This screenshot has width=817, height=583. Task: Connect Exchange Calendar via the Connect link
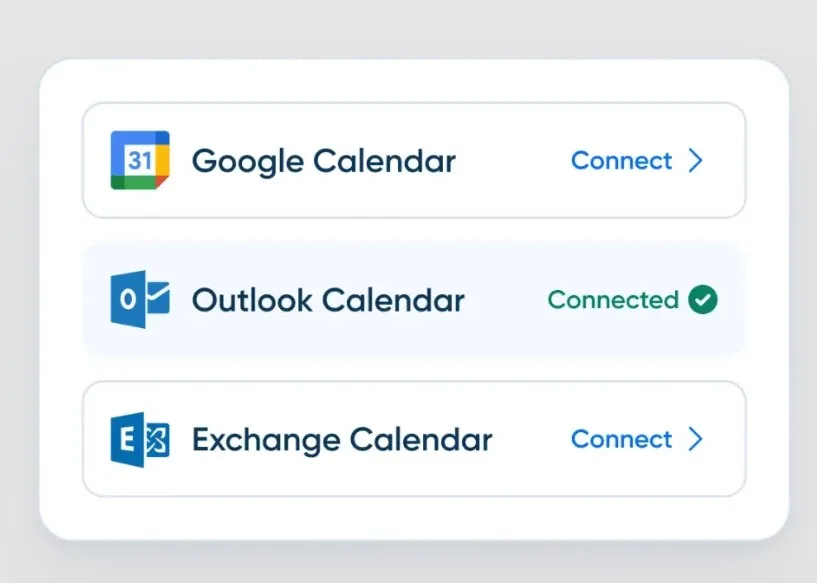621,439
